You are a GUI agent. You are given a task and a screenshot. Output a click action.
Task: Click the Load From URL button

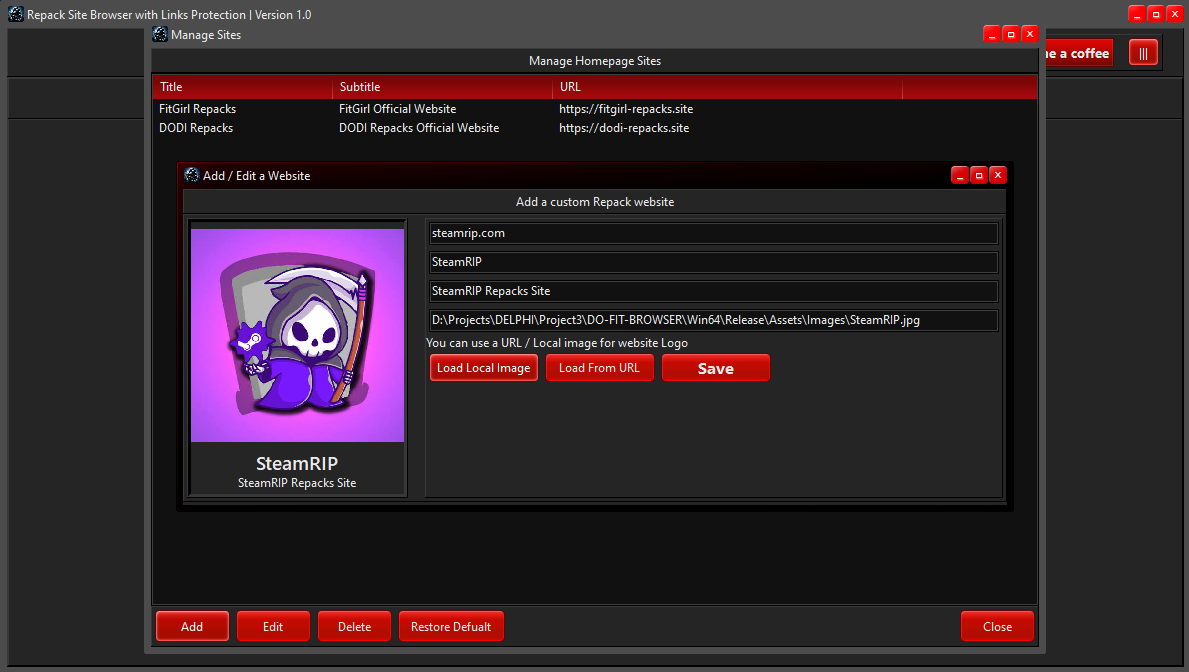click(x=599, y=368)
